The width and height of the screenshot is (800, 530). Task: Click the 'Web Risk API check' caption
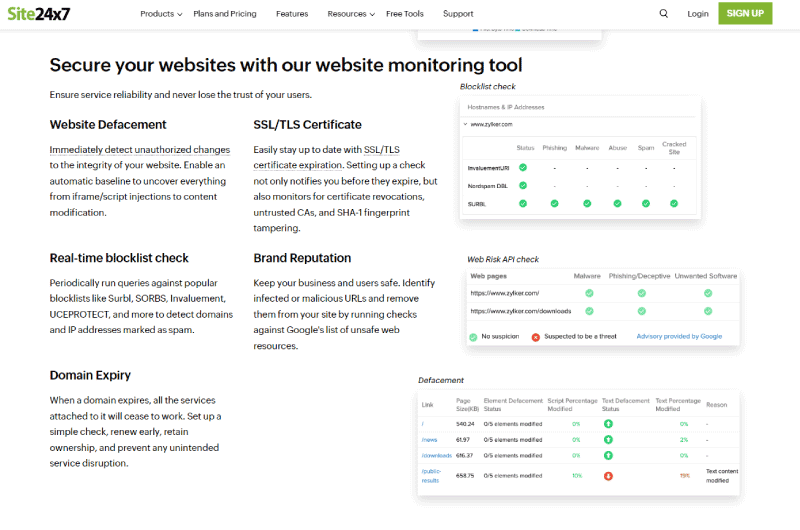coord(503,260)
